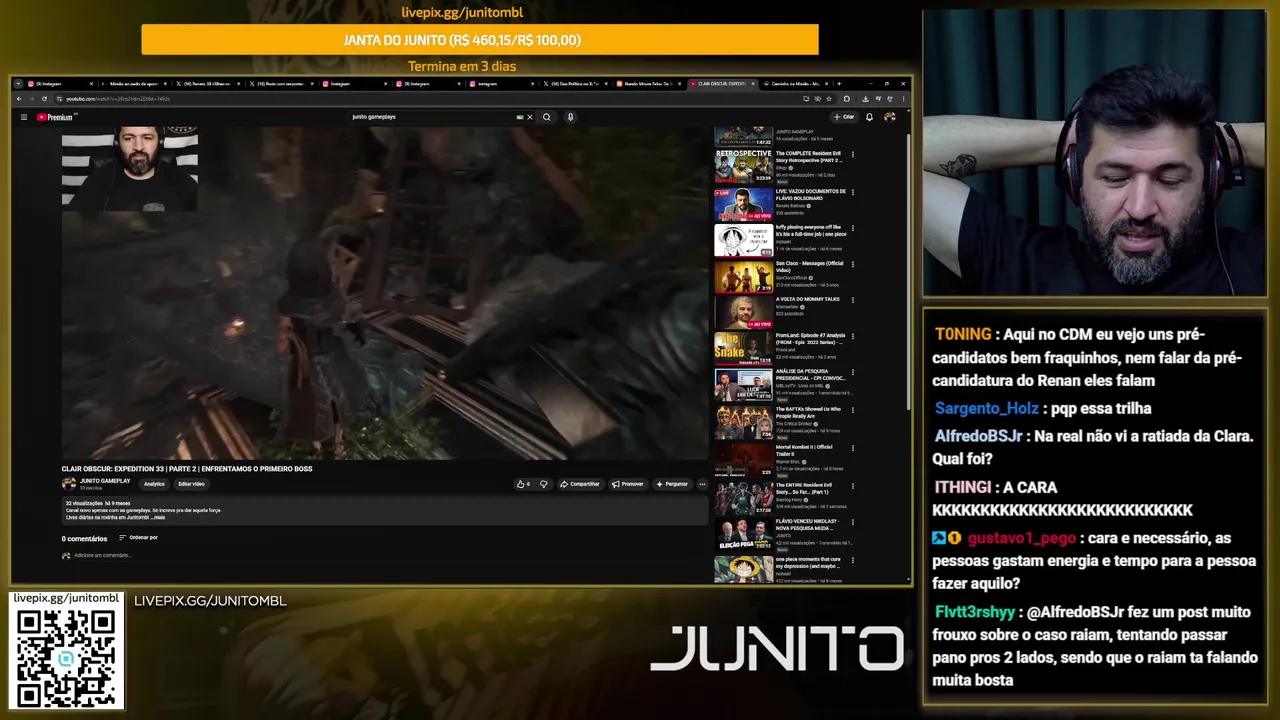Click the browser page vertical scrollbar
Image resolution: width=1280 pixels, height=720 pixels.
pyautogui.click(x=907, y=270)
